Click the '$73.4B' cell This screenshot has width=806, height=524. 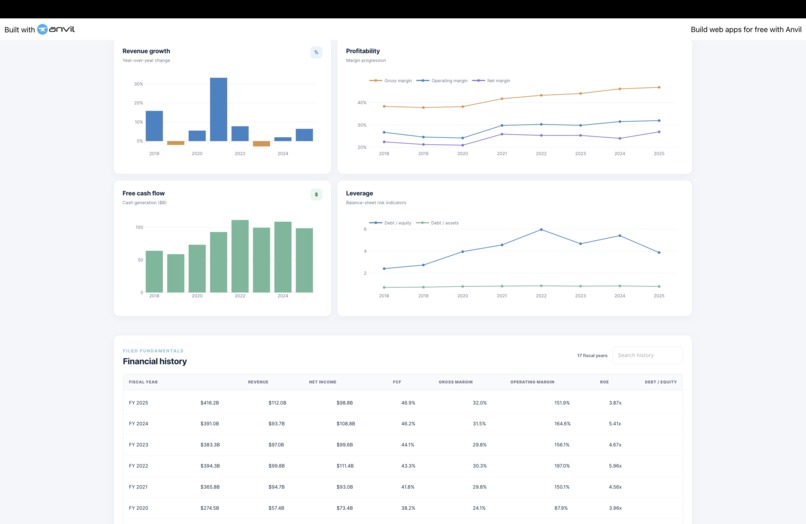344,508
